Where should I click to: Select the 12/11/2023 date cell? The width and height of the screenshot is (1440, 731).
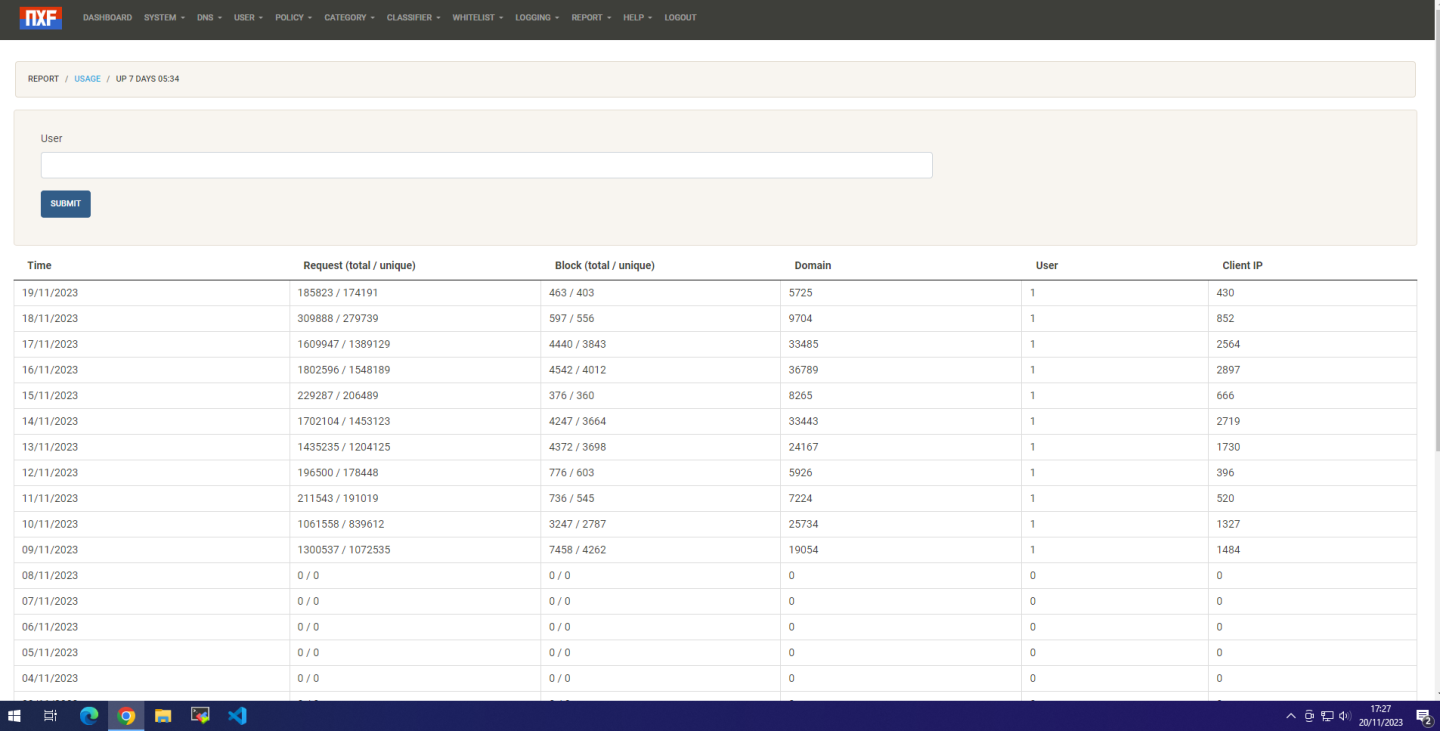coord(50,473)
